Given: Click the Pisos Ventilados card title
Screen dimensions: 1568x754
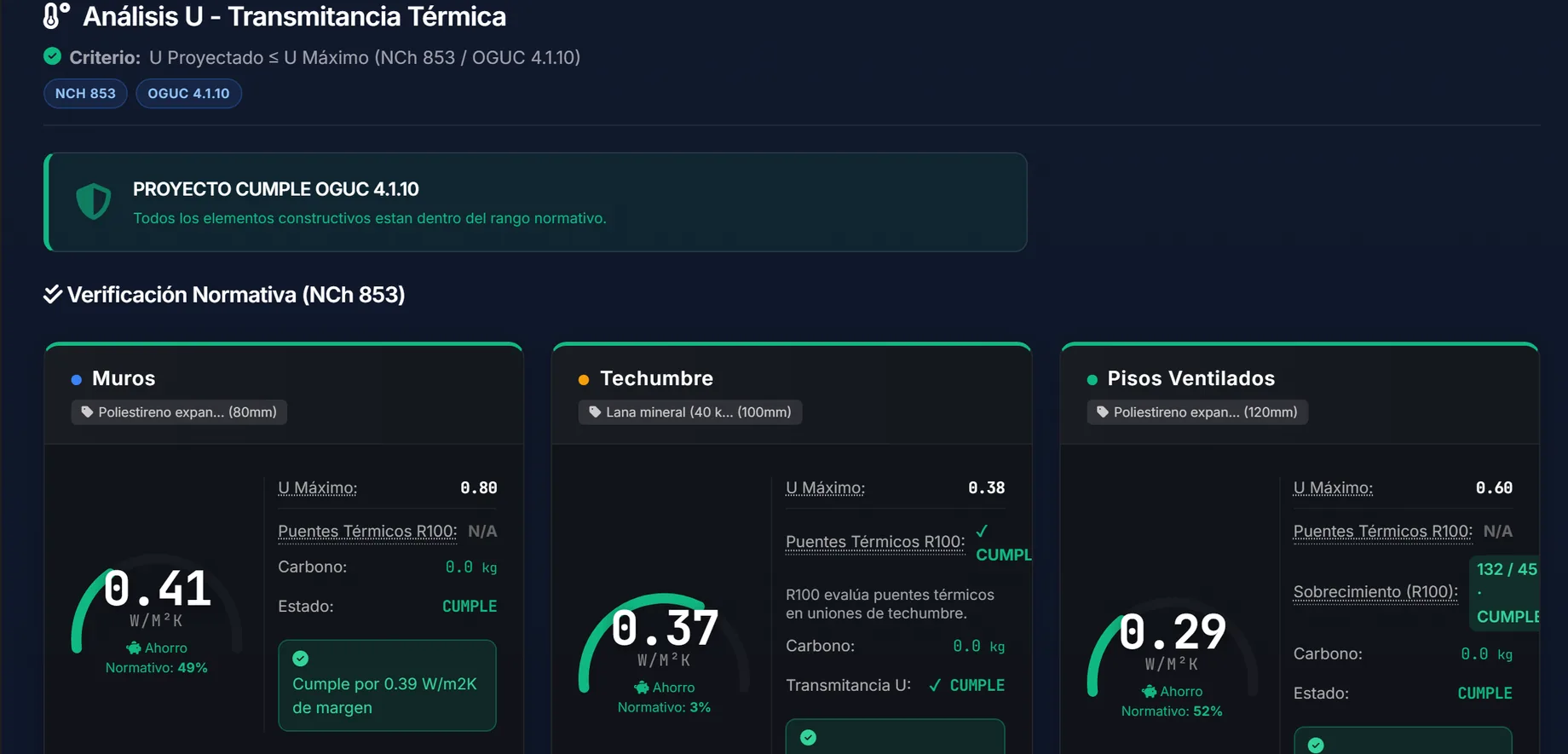Looking at the screenshot, I should tap(1190, 378).
